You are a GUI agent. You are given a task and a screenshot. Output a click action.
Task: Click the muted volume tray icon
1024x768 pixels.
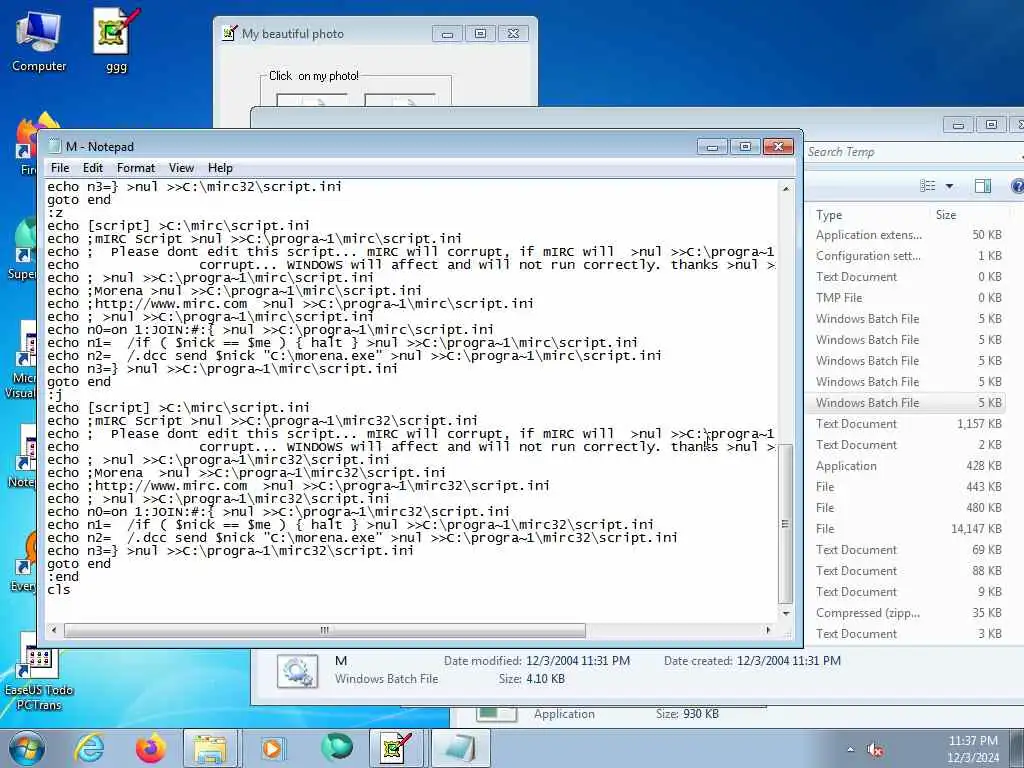point(875,750)
